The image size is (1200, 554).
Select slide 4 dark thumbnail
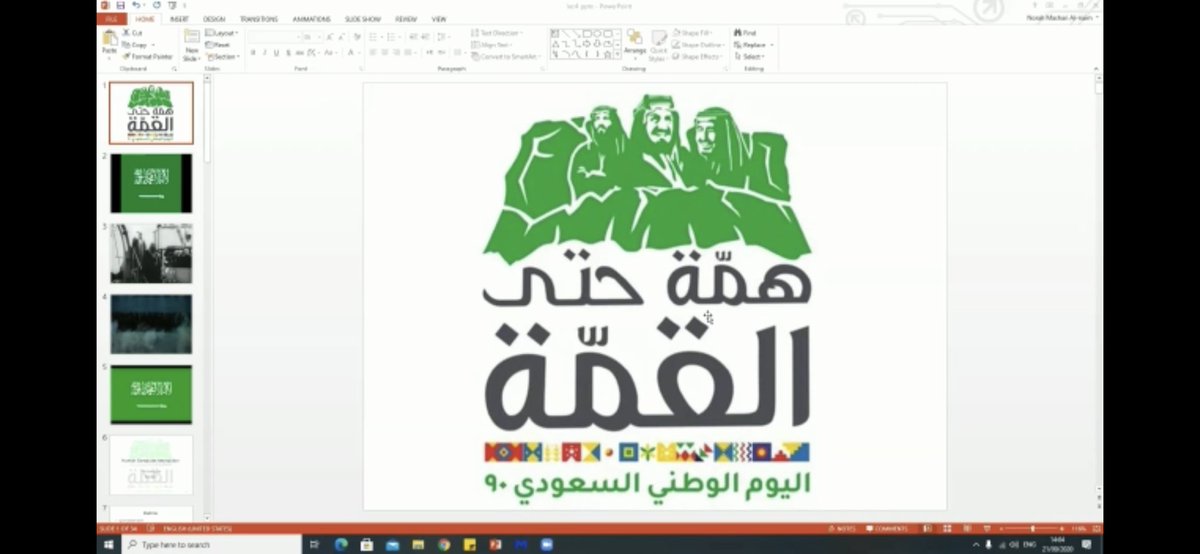[151, 324]
